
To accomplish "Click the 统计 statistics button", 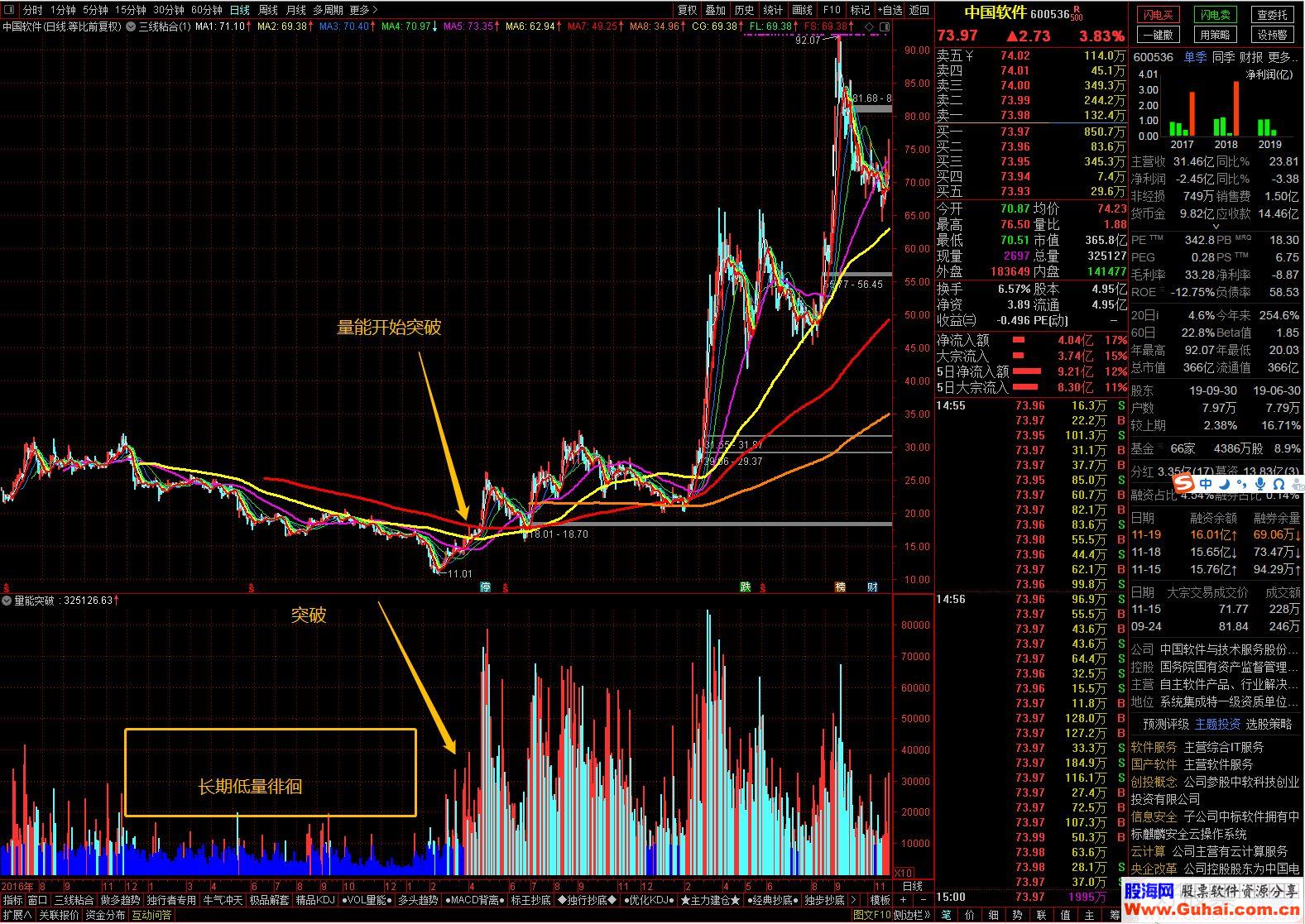I will pos(773,10).
